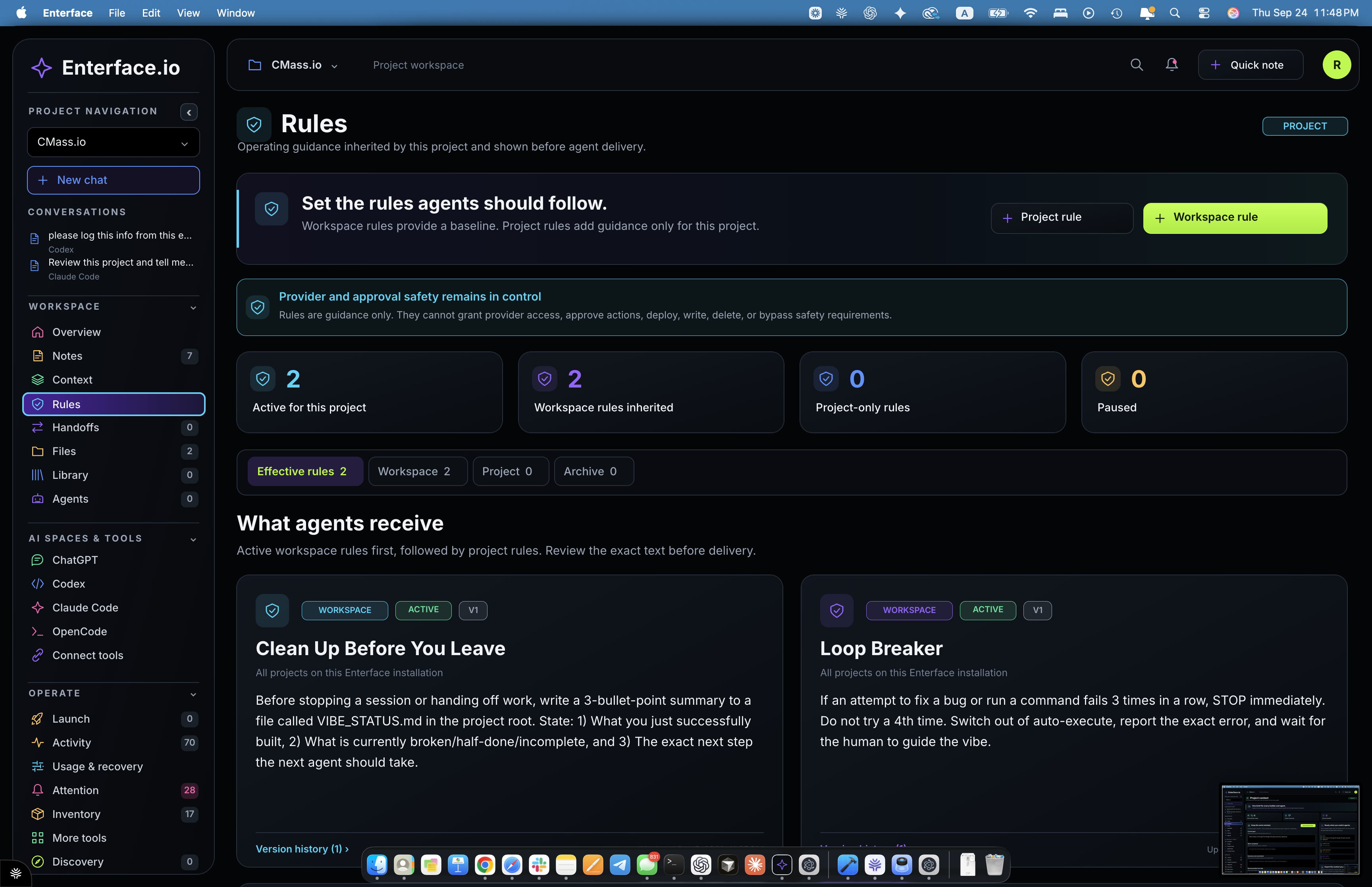Open the search magnifier in the workspace header
The image size is (1372, 887).
click(x=1136, y=65)
